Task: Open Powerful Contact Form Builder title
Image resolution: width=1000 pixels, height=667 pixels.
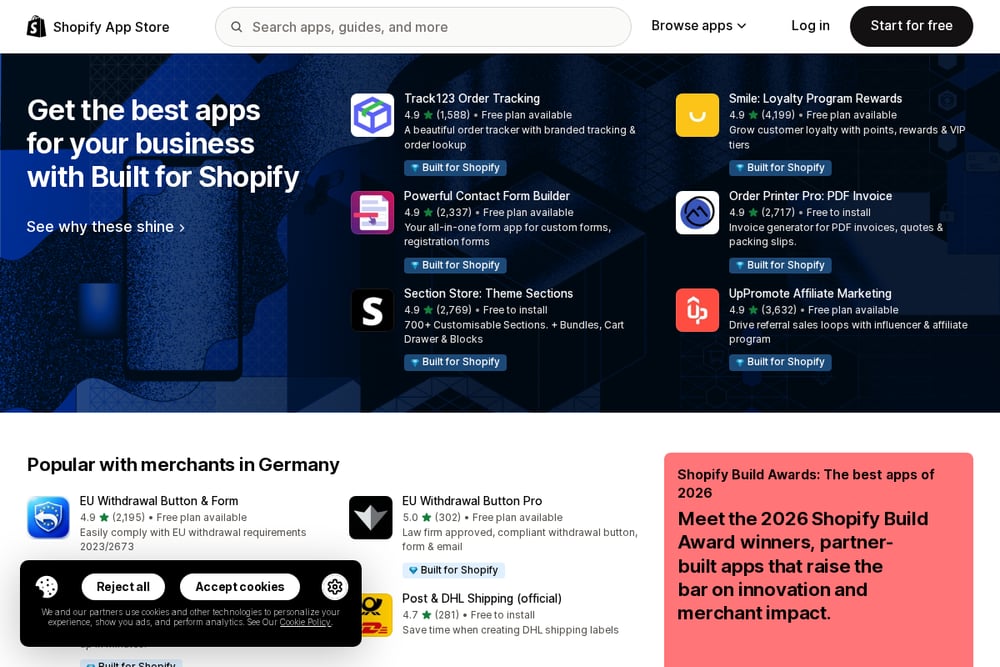Action: pyautogui.click(x=487, y=196)
